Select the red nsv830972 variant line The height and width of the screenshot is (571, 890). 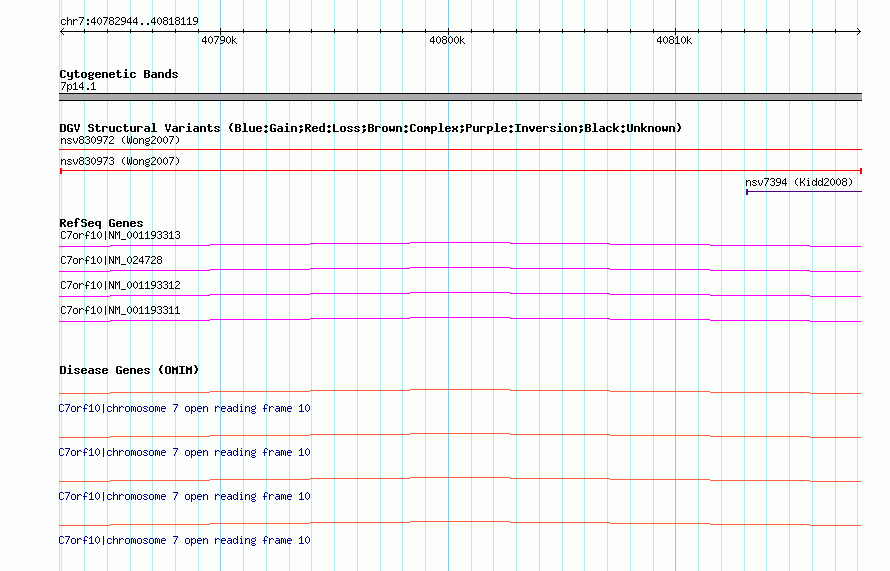coord(460,149)
